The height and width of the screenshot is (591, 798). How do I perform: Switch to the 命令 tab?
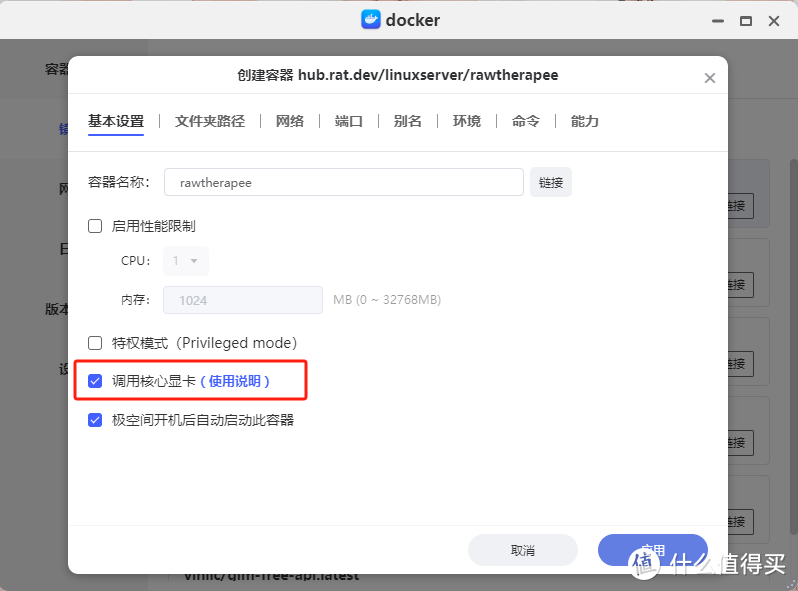[526, 121]
